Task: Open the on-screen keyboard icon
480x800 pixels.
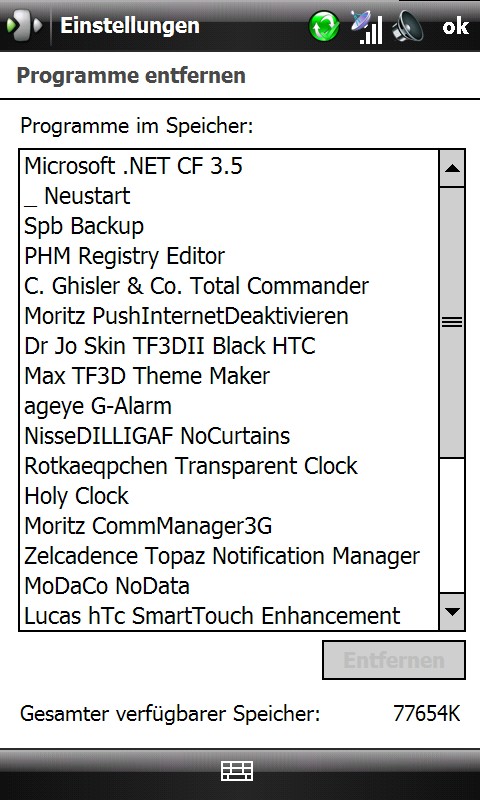Action: pos(237,770)
